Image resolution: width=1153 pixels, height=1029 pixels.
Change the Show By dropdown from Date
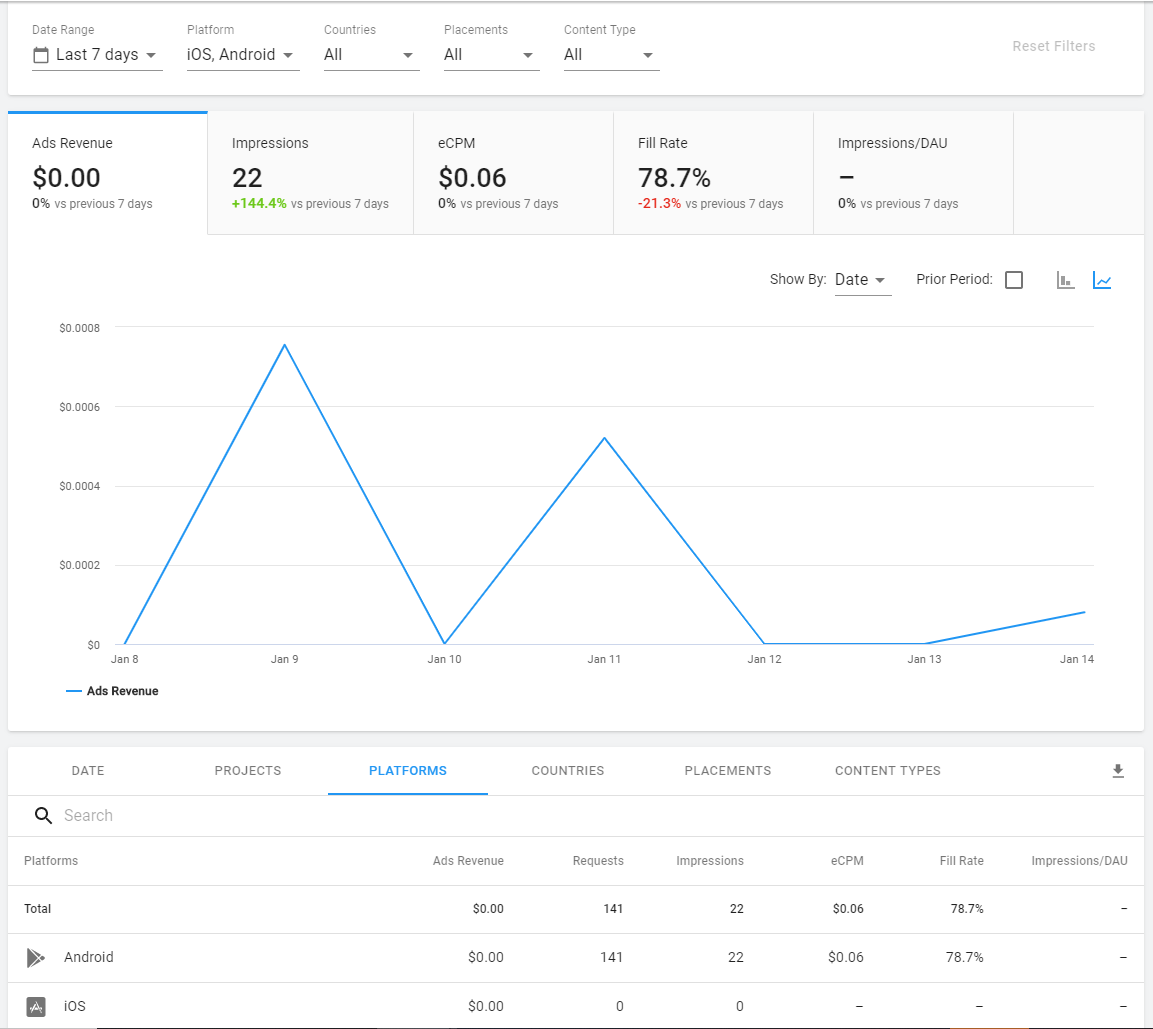[x=861, y=279]
